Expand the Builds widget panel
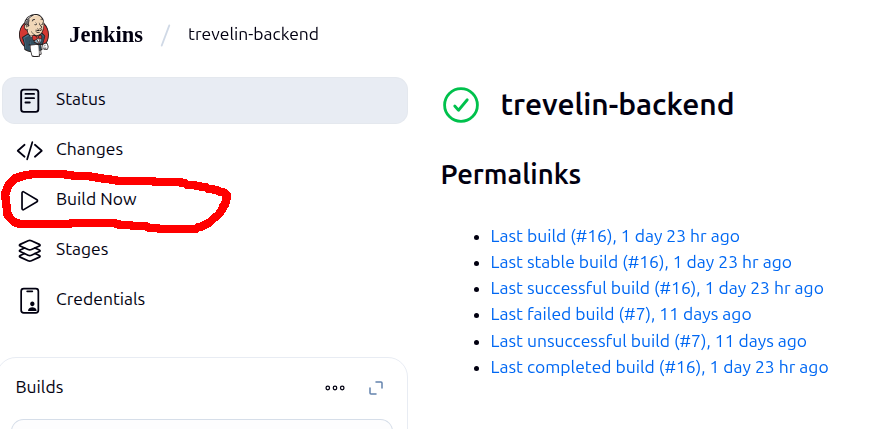Viewport: 885px width, 429px height. pos(376,388)
